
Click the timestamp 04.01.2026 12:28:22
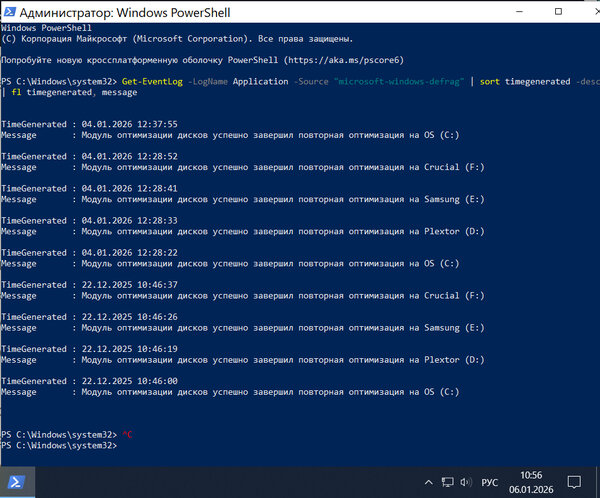[x=129, y=253]
